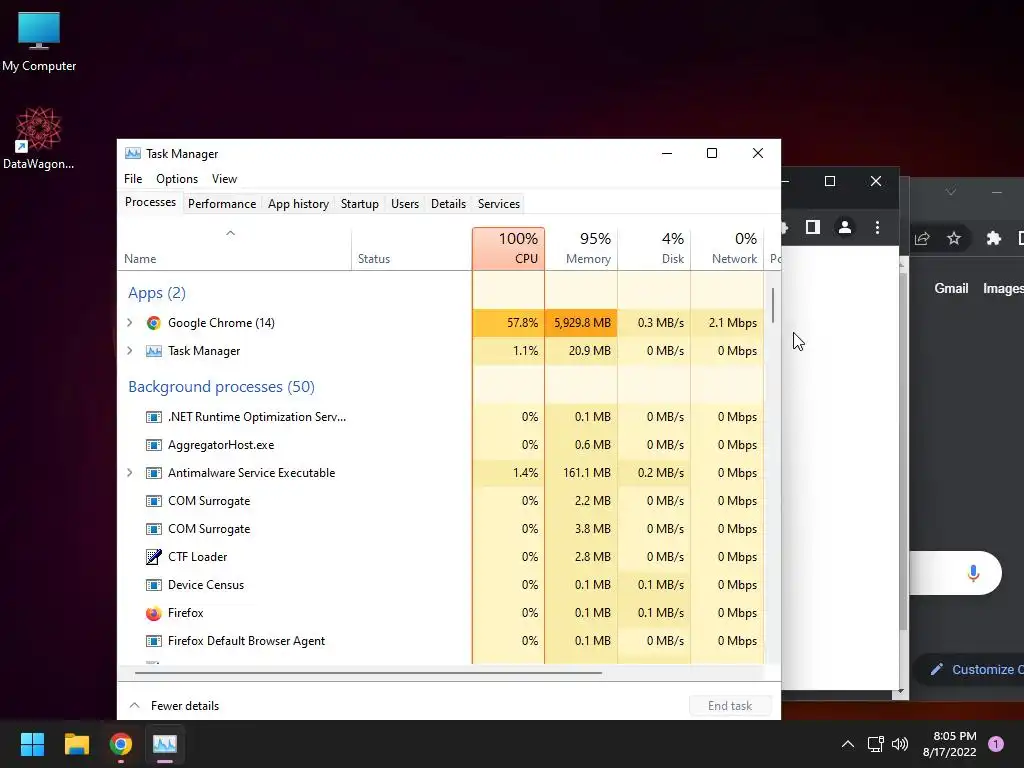Open the volume speaker tray icon

tap(900, 744)
